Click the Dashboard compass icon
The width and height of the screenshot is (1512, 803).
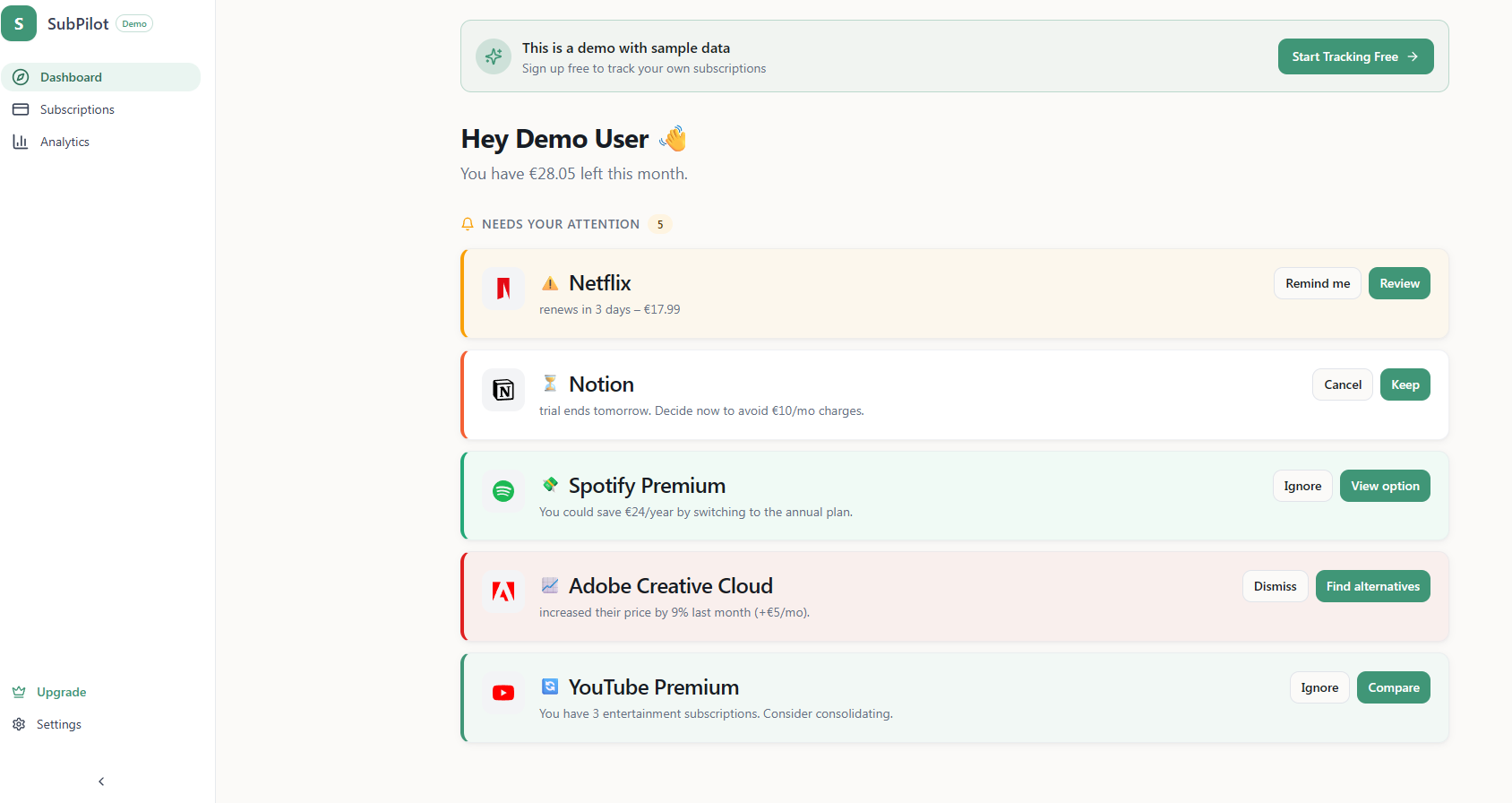point(21,77)
